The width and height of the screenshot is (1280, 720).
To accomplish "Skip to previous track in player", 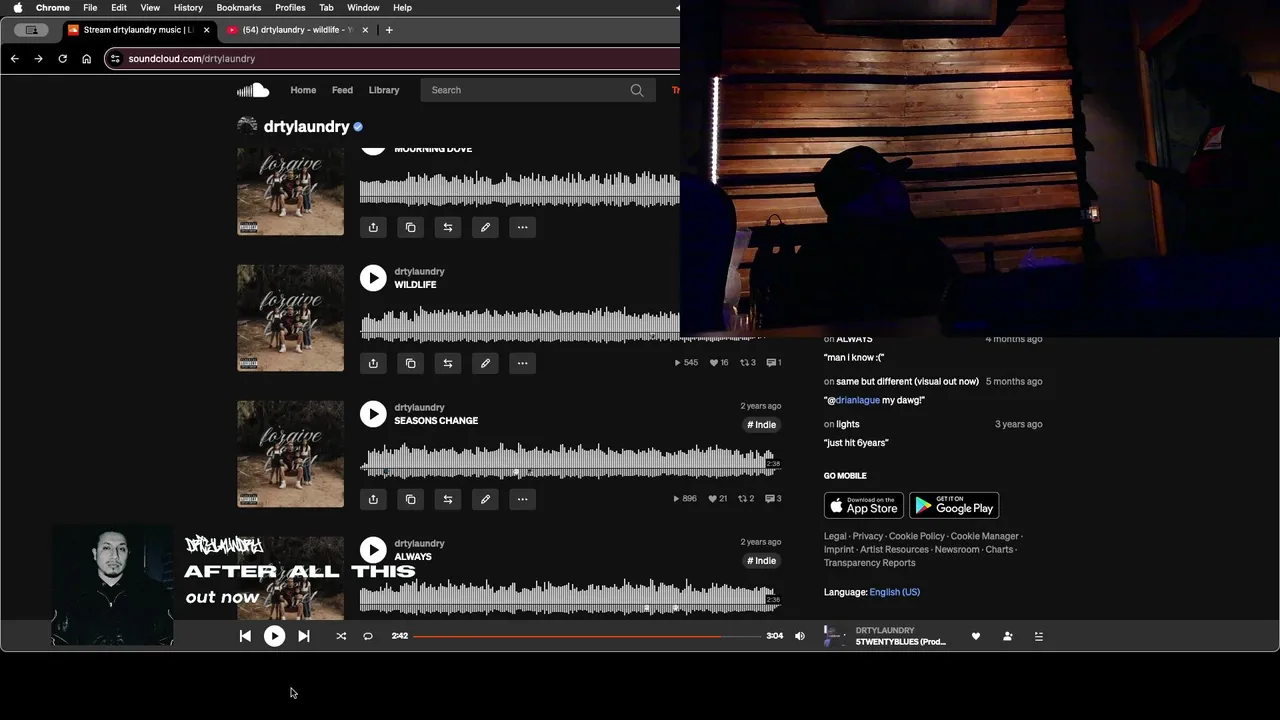I will [245, 636].
